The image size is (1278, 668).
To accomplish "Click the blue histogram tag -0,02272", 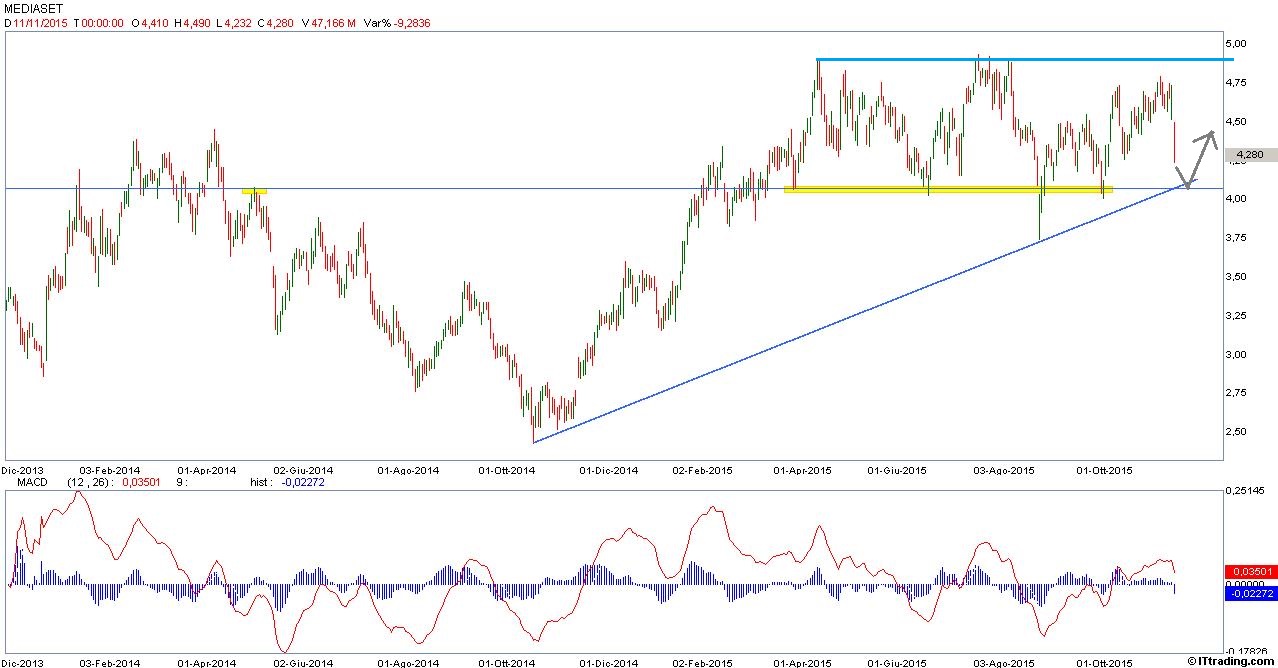I will tap(1250, 593).
